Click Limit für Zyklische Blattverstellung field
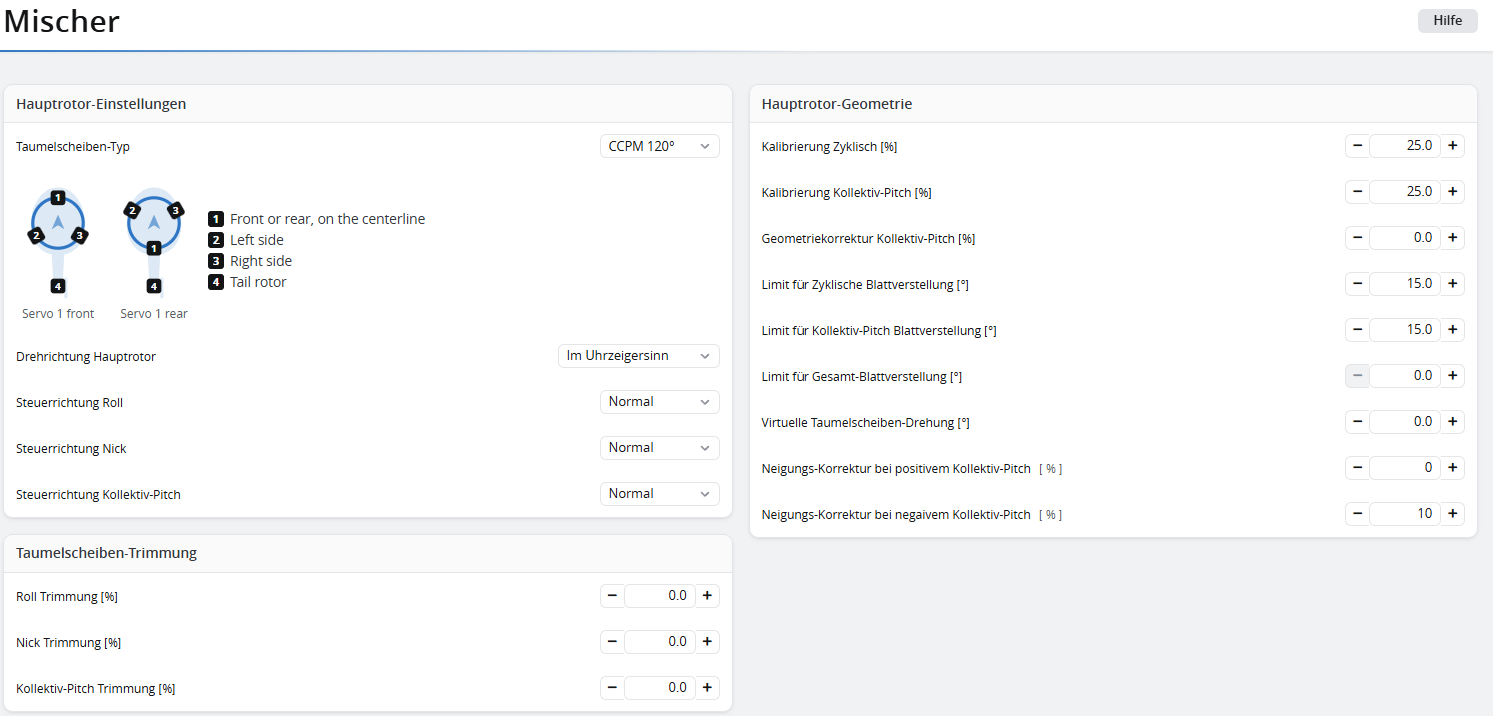 tap(1404, 284)
